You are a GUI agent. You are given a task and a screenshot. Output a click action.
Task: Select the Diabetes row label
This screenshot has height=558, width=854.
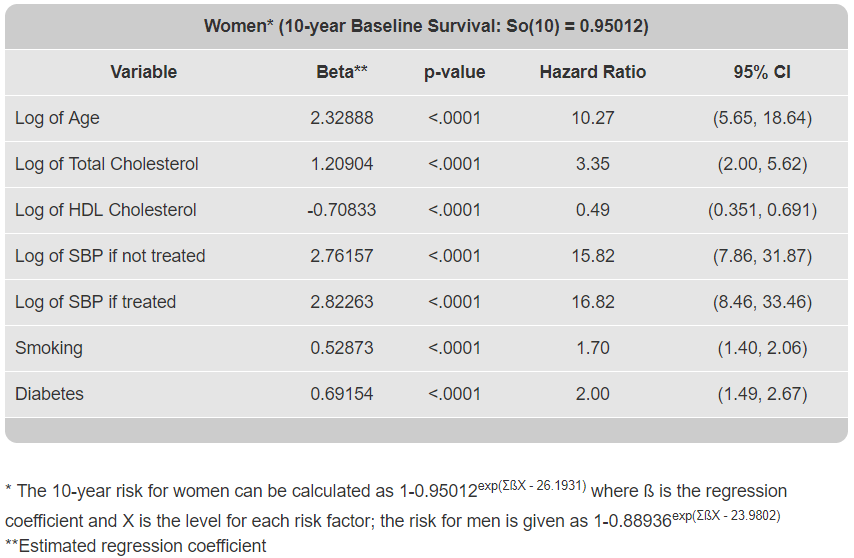pyautogui.click(x=49, y=394)
